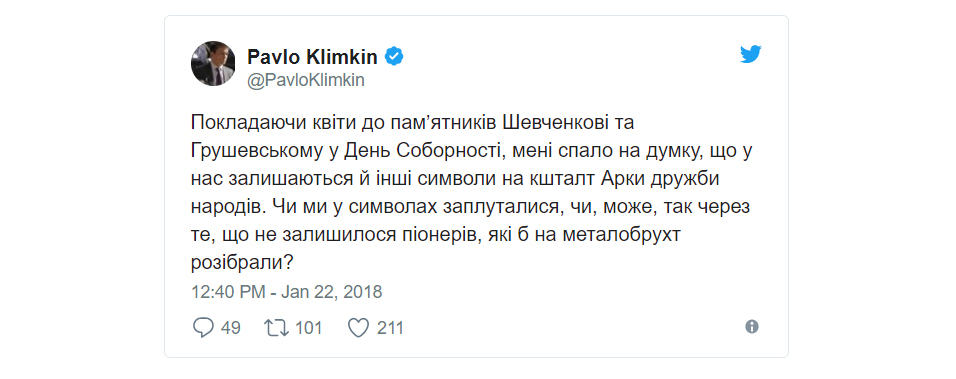Open the tweet info circle icon

click(x=752, y=327)
